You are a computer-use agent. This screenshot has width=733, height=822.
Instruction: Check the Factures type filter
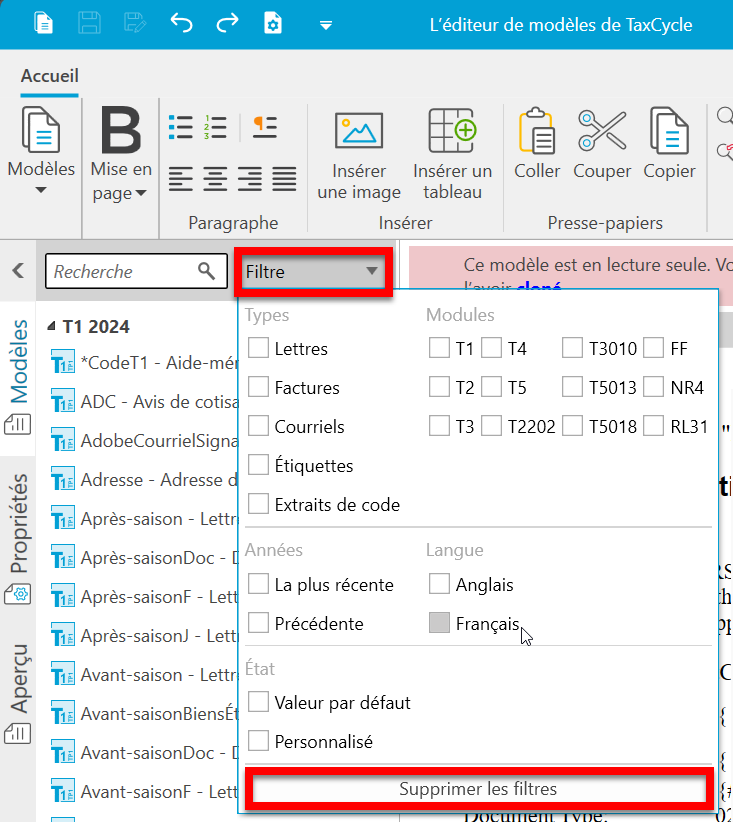[258, 387]
